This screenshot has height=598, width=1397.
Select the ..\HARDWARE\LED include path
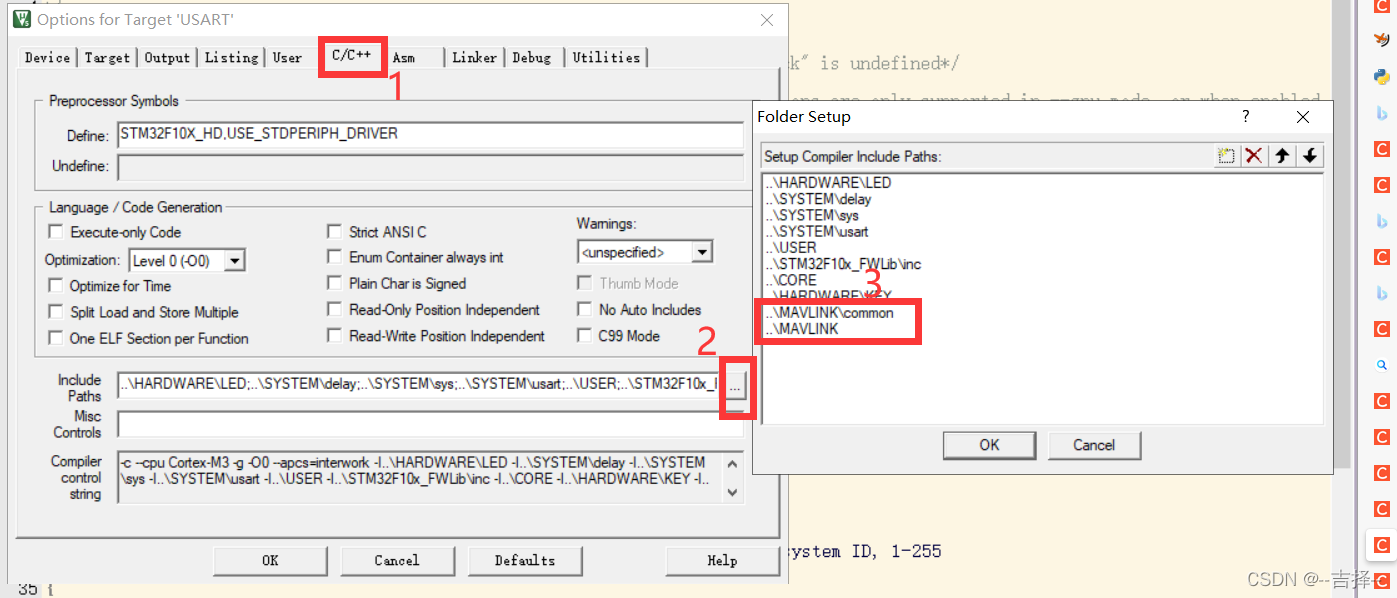tap(828, 183)
